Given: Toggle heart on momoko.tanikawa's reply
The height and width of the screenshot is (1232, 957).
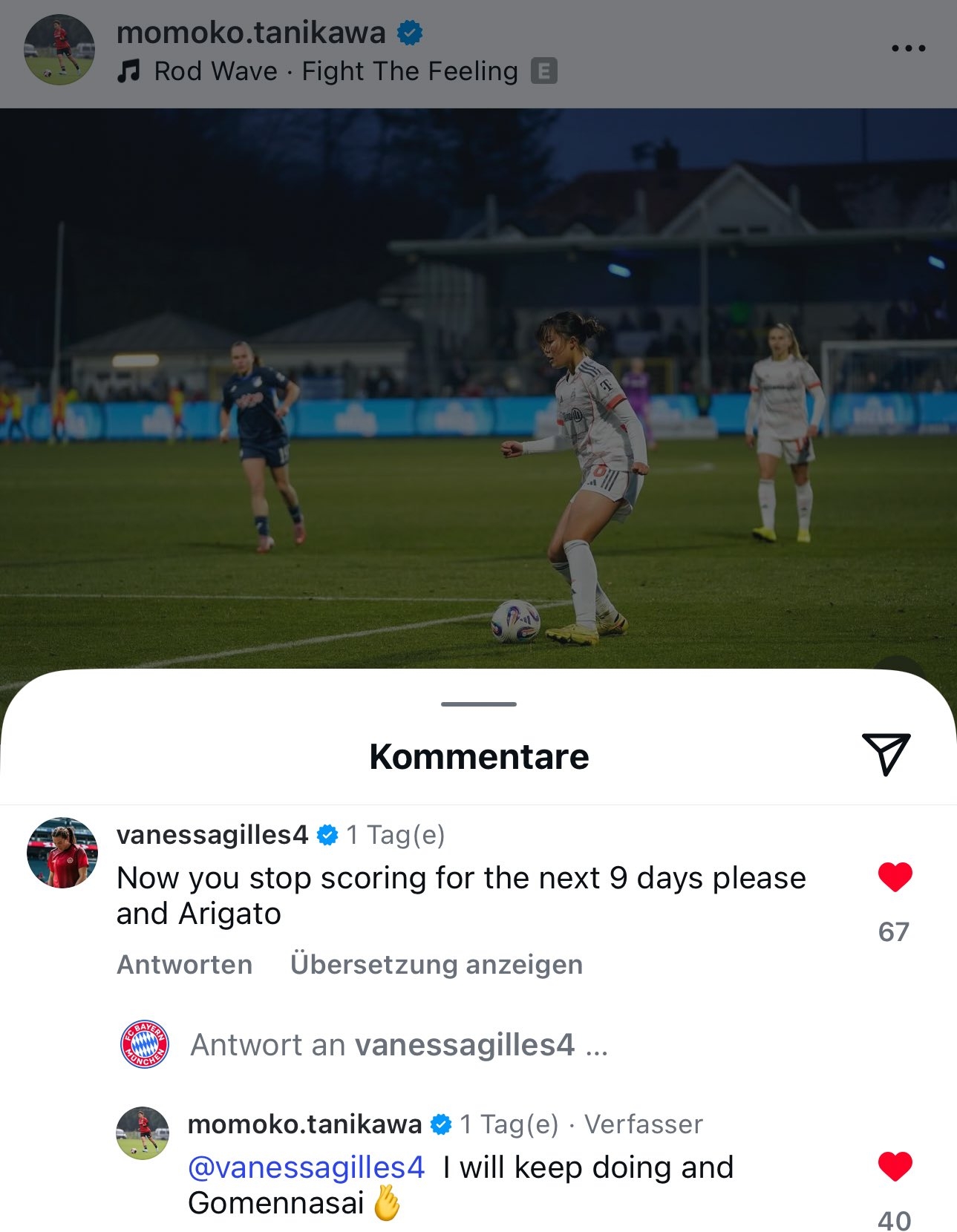Looking at the screenshot, I should click(x=895, y=1166).
